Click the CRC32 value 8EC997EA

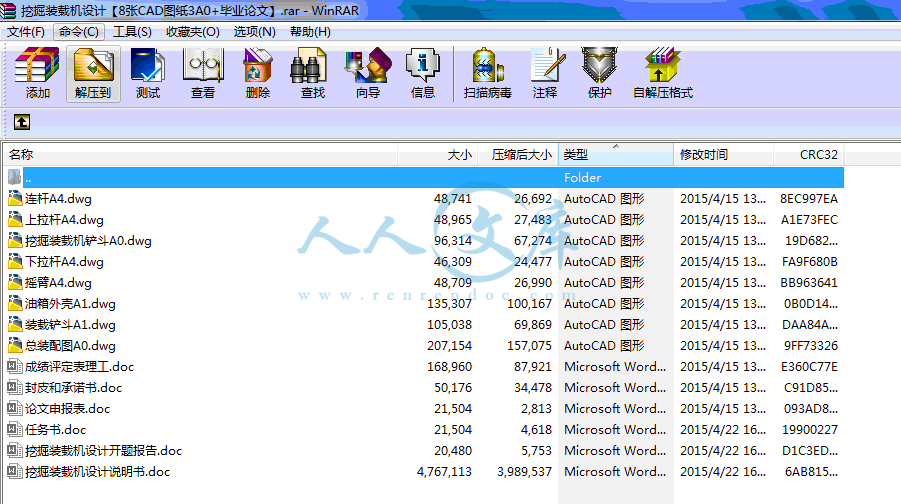click(x=809, y=199)
